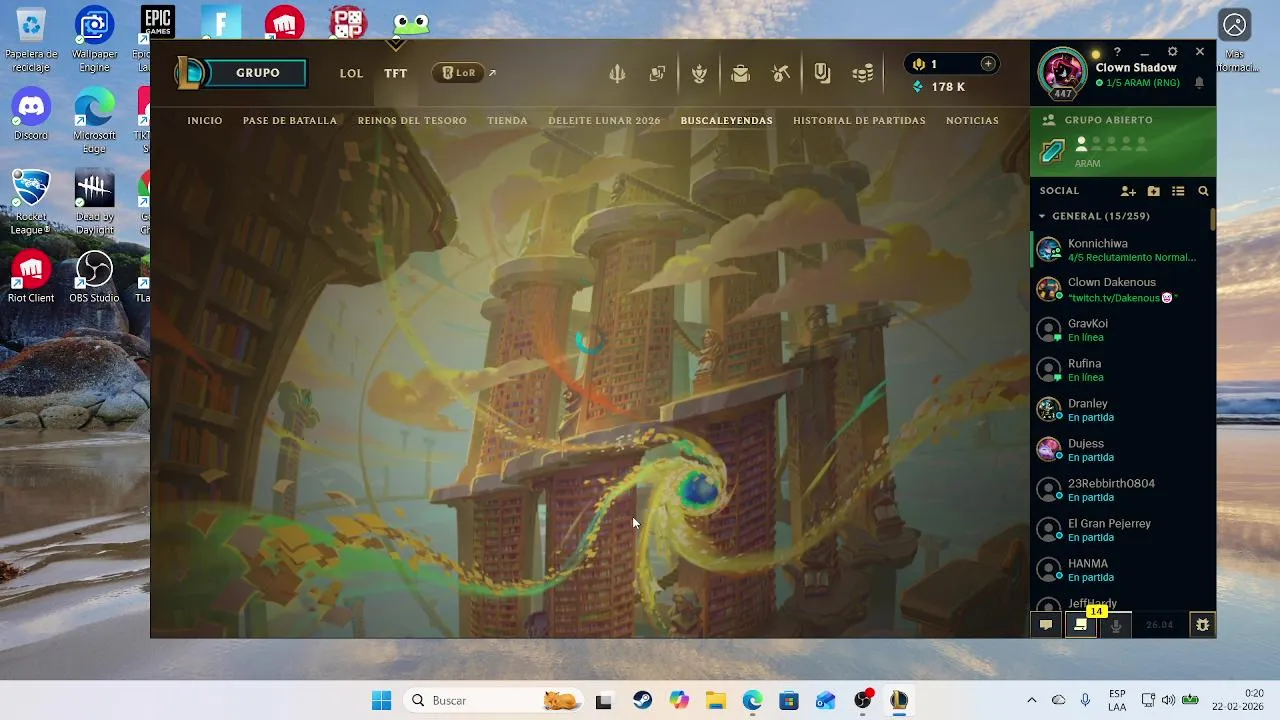1280x720 pixels.
Task: Click the GRUPO ABIERTO party status
Action: (x=1108, y=120)
